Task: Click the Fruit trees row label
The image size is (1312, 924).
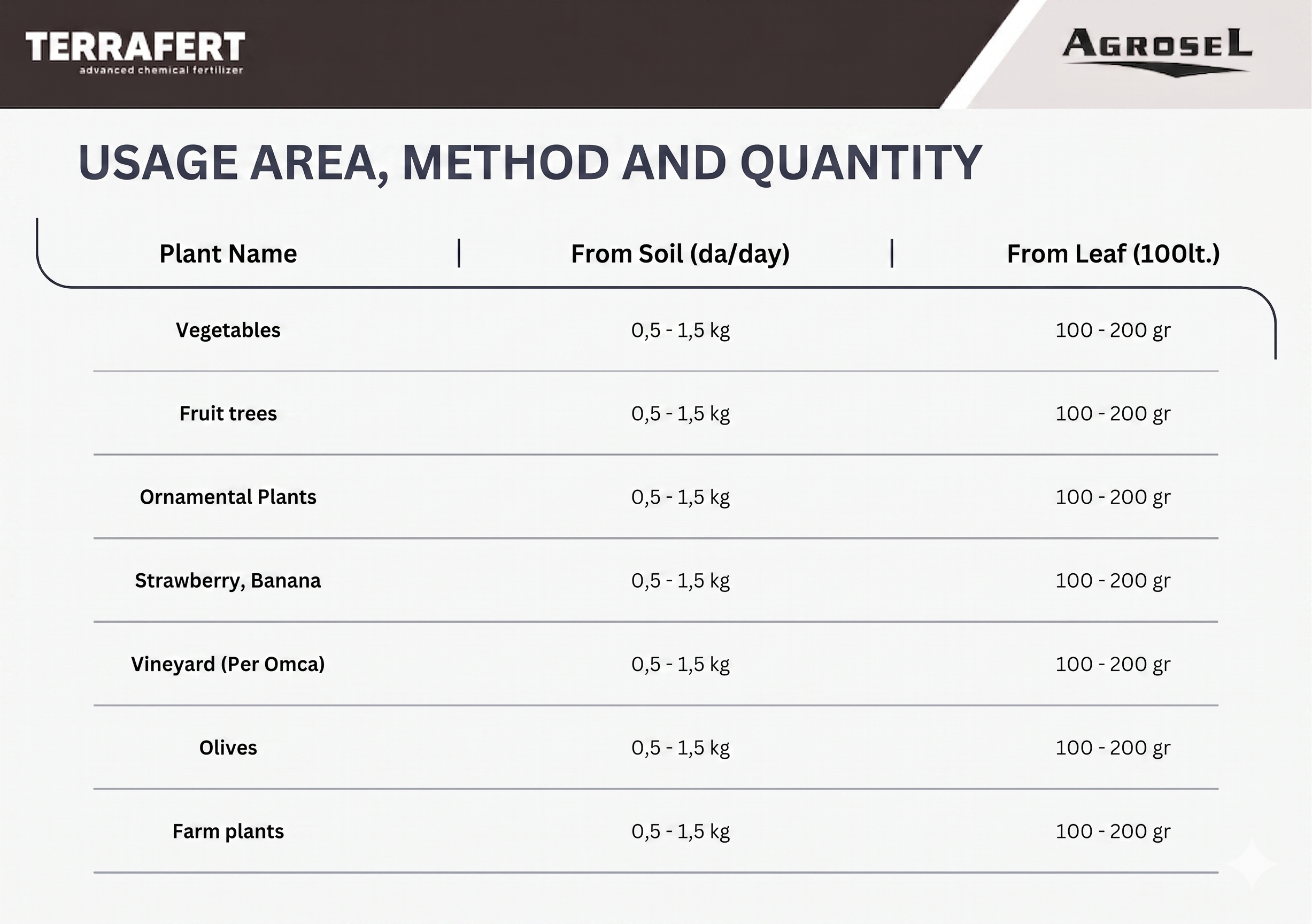Action: click(x=228, y=414)
